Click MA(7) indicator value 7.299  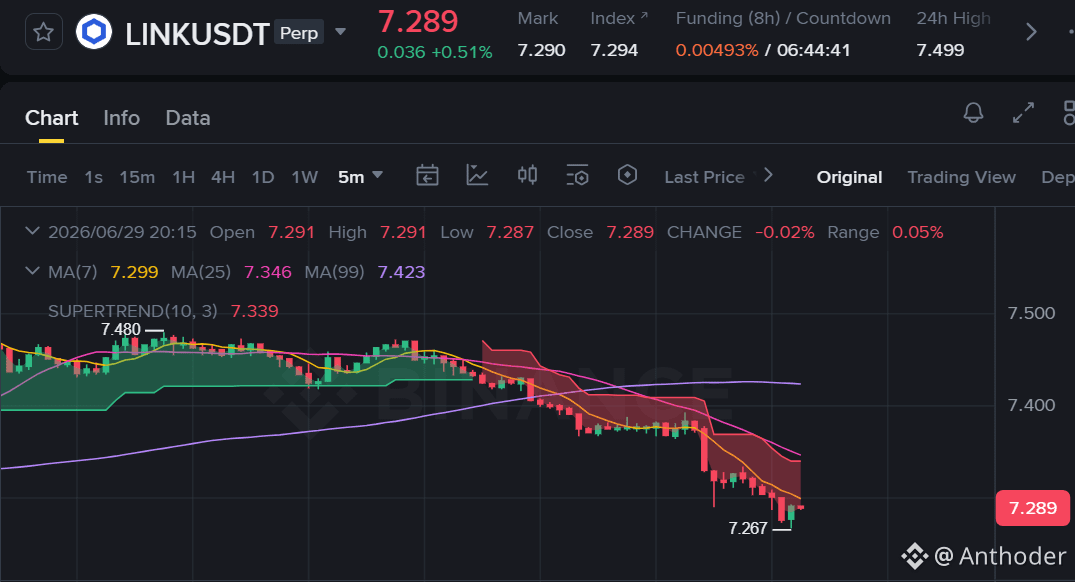[x=134, y=272]
